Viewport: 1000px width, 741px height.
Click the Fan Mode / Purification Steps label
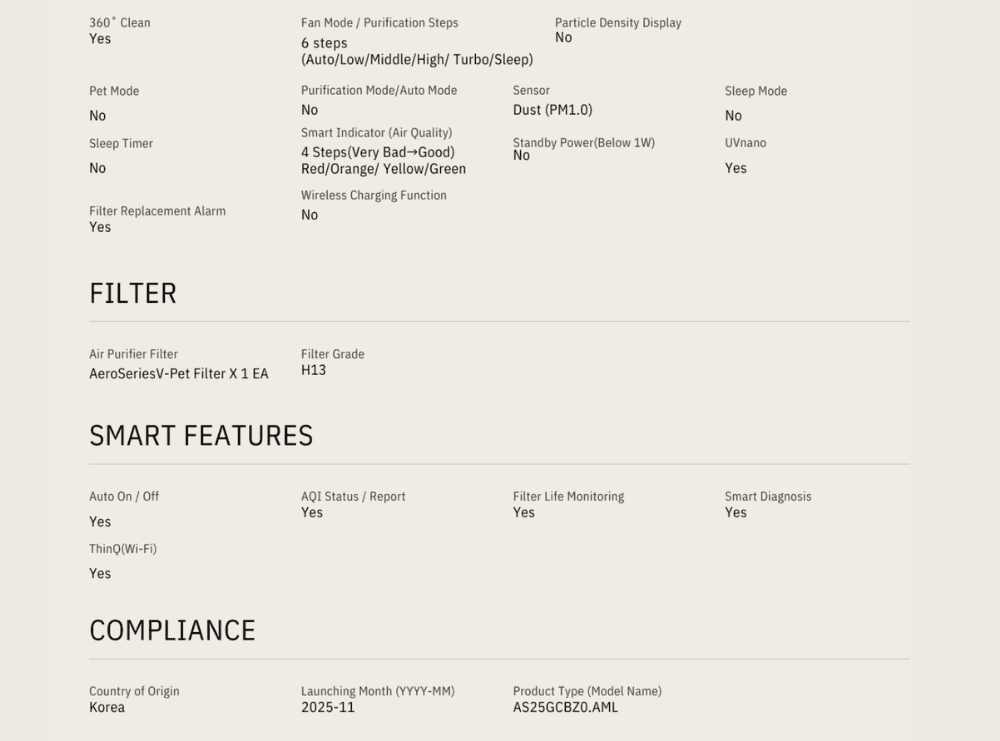coord(379,23)
